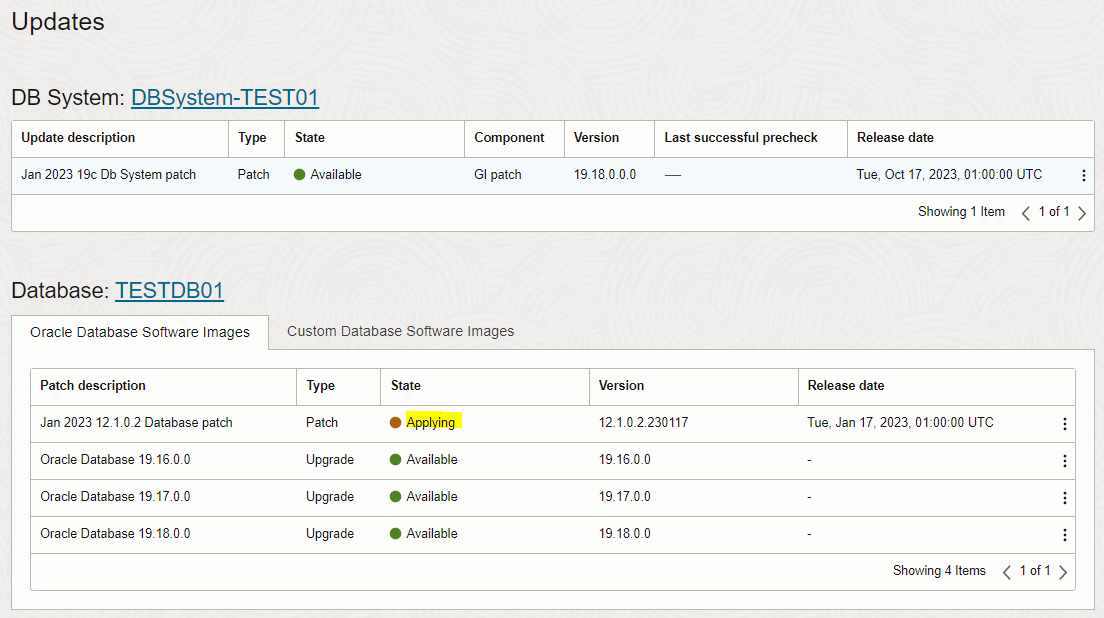
Task: Click Upgrade type in 19.17.0.0 row
Action: 330,496
